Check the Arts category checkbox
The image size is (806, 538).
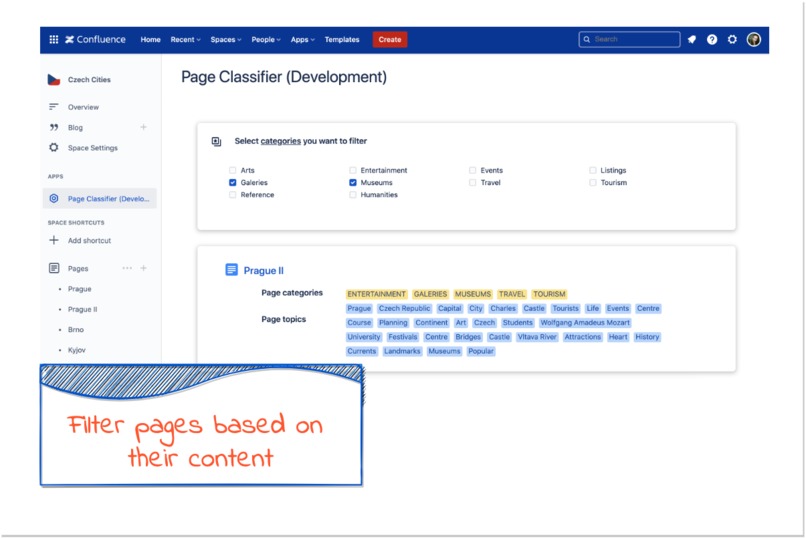[x=233, y=170]
